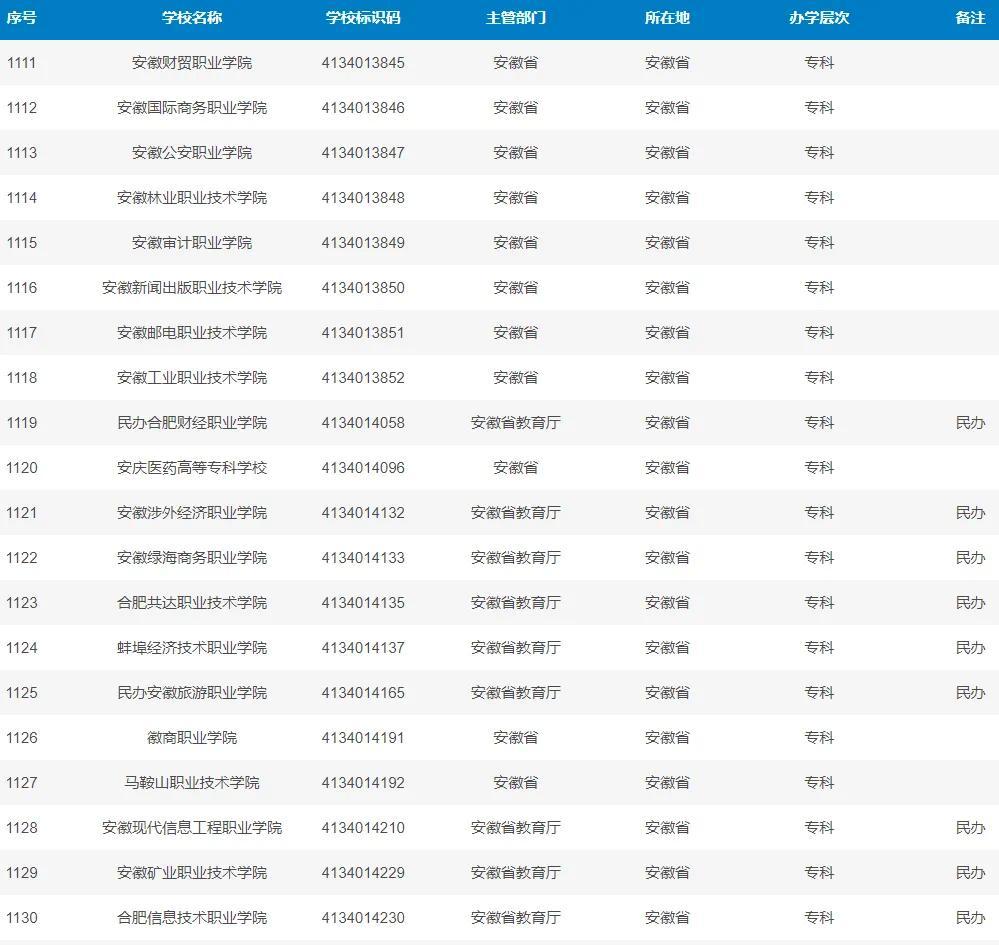
Task: Click school code 4134013850
Action: [363, 287]
